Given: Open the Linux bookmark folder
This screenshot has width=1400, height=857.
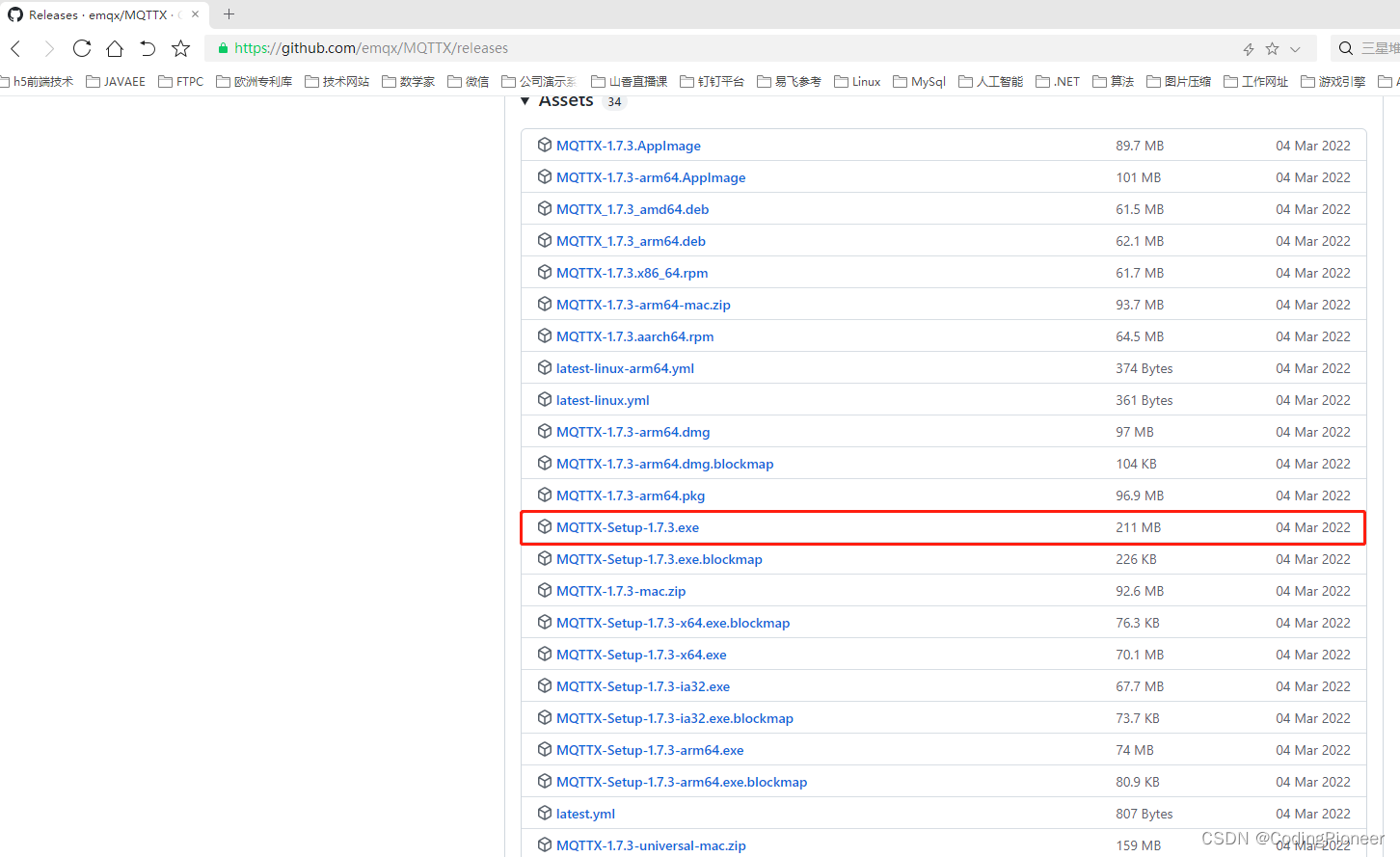Looking at the screenshot, I should pyautogui.click(x=857, y=82).
